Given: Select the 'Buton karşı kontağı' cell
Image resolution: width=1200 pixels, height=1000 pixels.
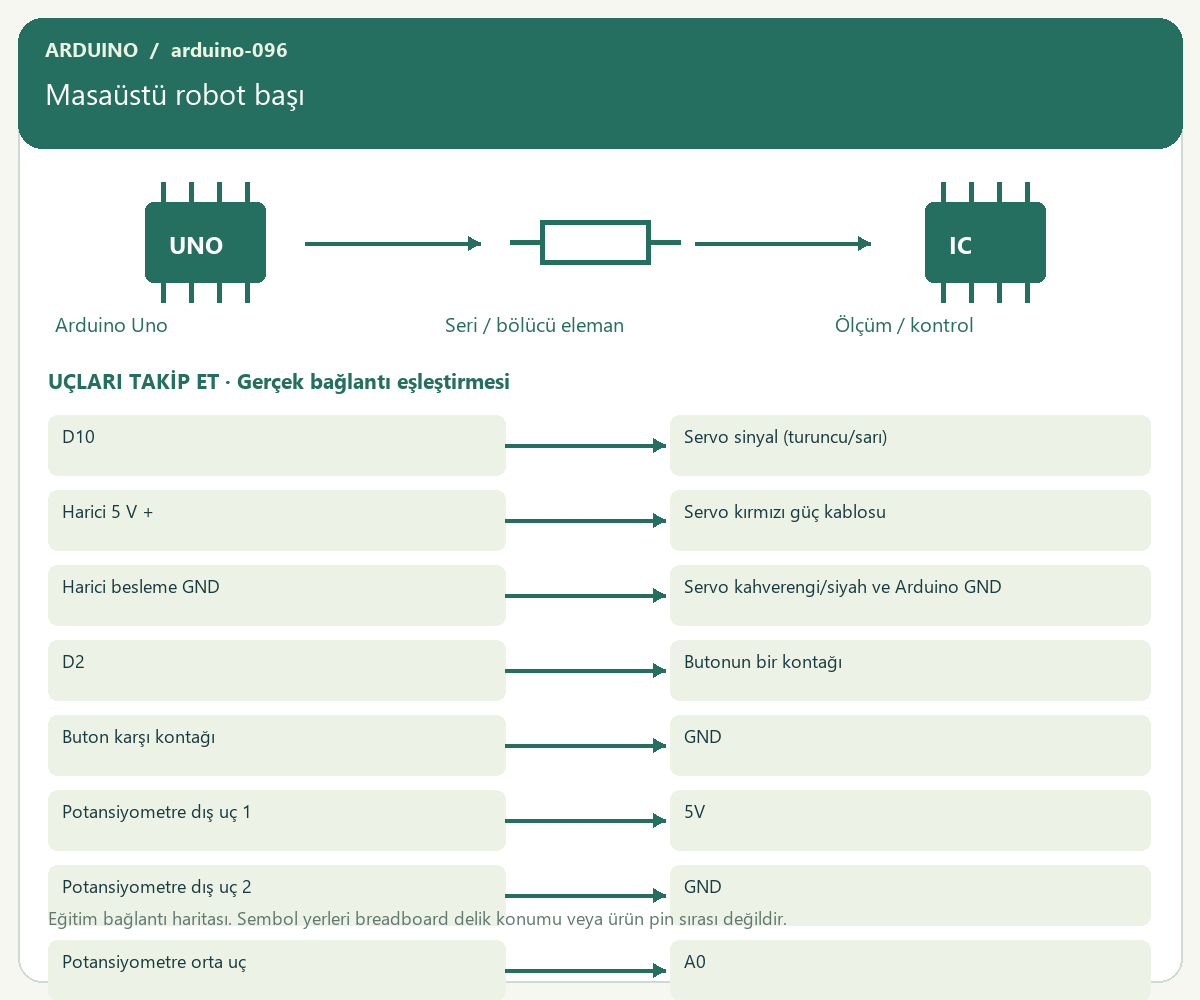Looking at the screenshot, I should tap(277, 745).
